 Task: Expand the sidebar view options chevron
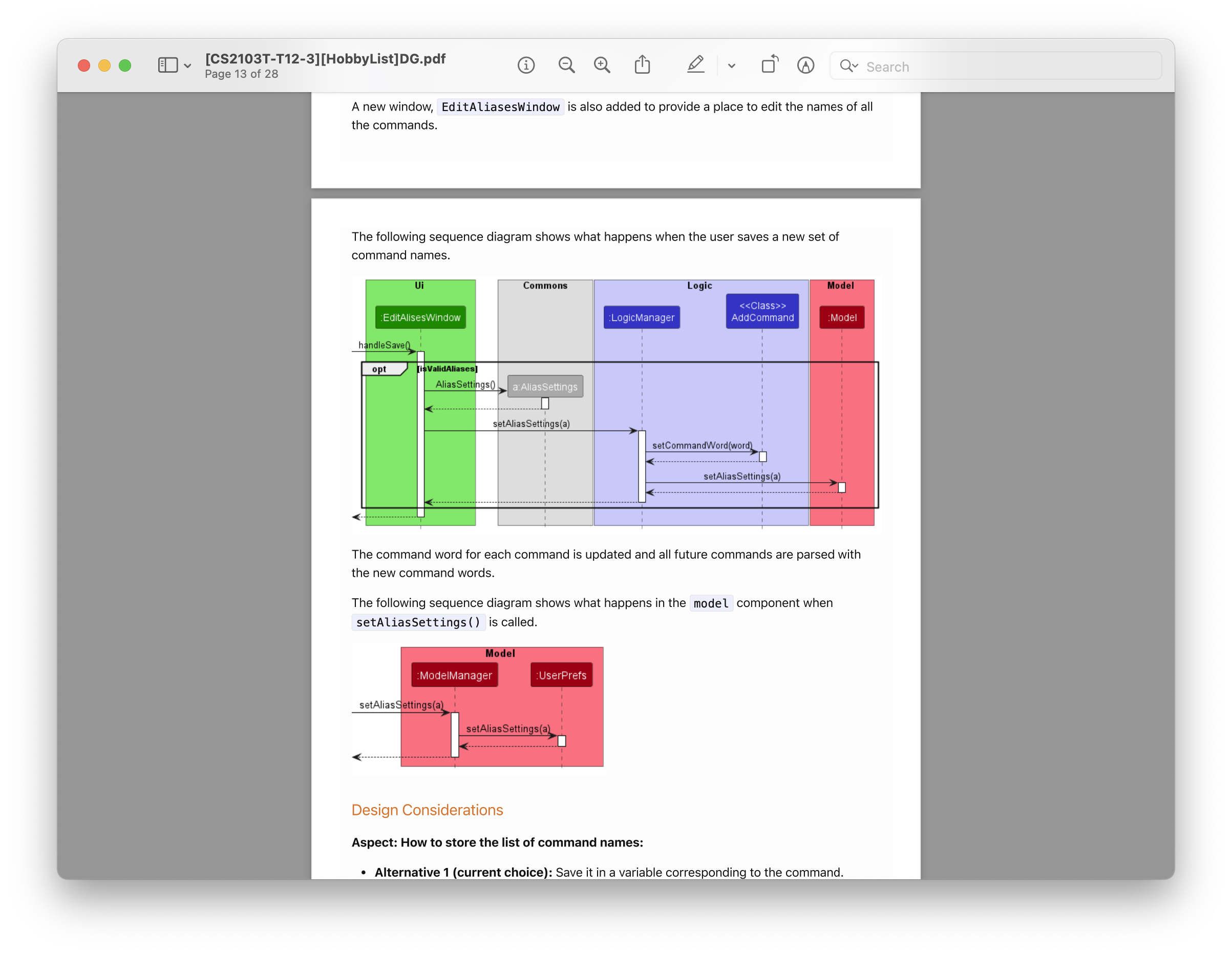tap(187, 66)
